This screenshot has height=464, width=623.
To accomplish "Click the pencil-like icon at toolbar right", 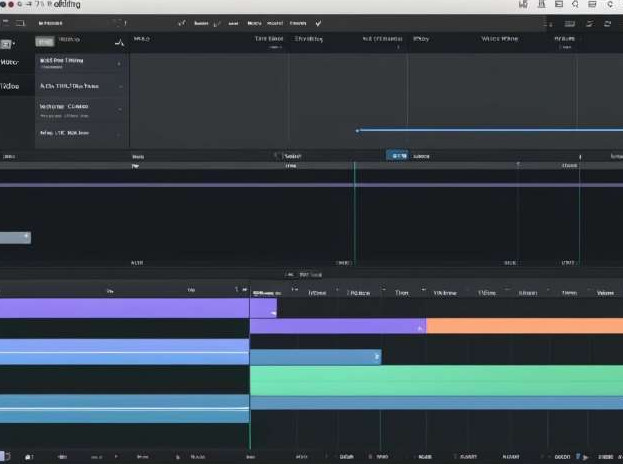I will coord(590,24).
